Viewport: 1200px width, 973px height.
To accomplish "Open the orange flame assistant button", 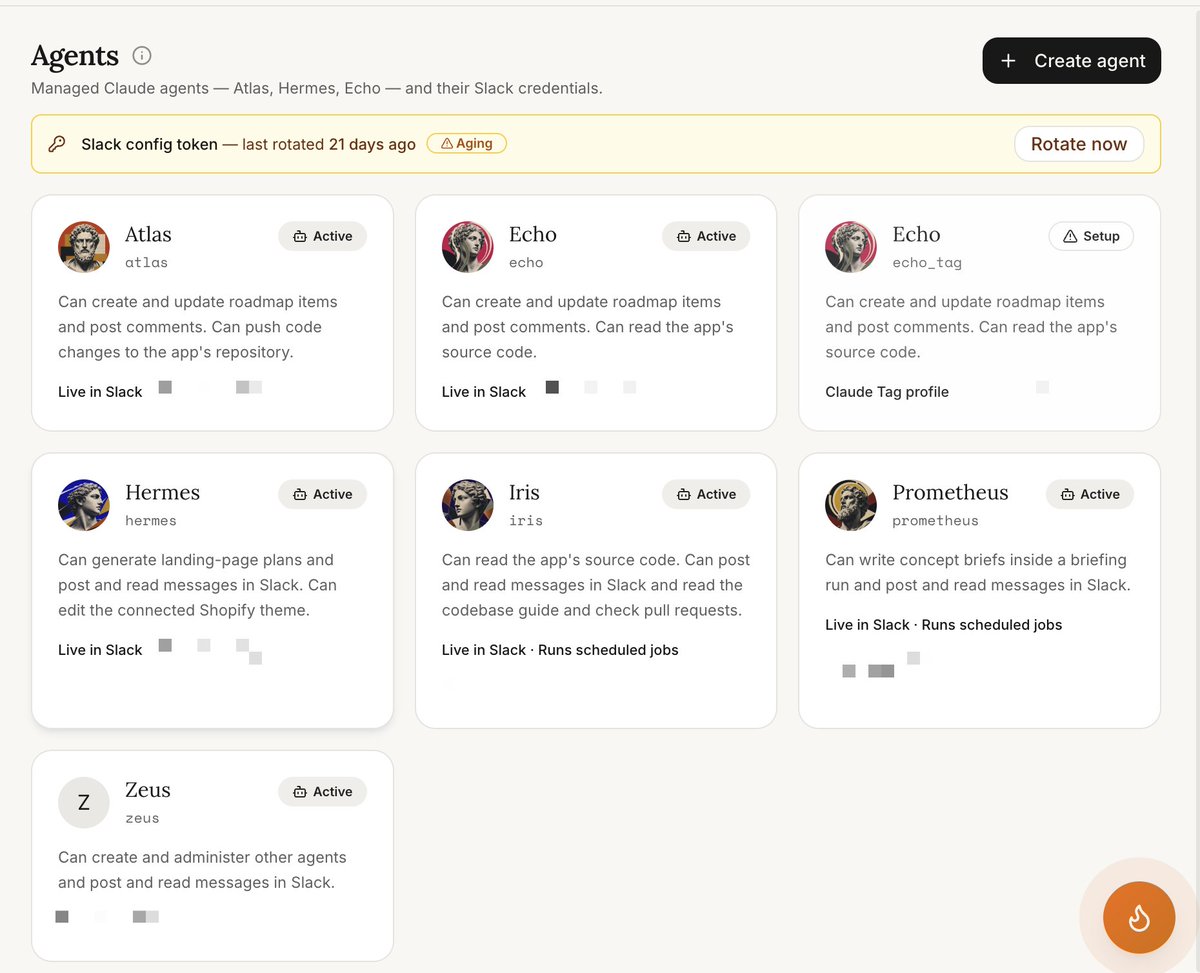I will [1139, 917].
